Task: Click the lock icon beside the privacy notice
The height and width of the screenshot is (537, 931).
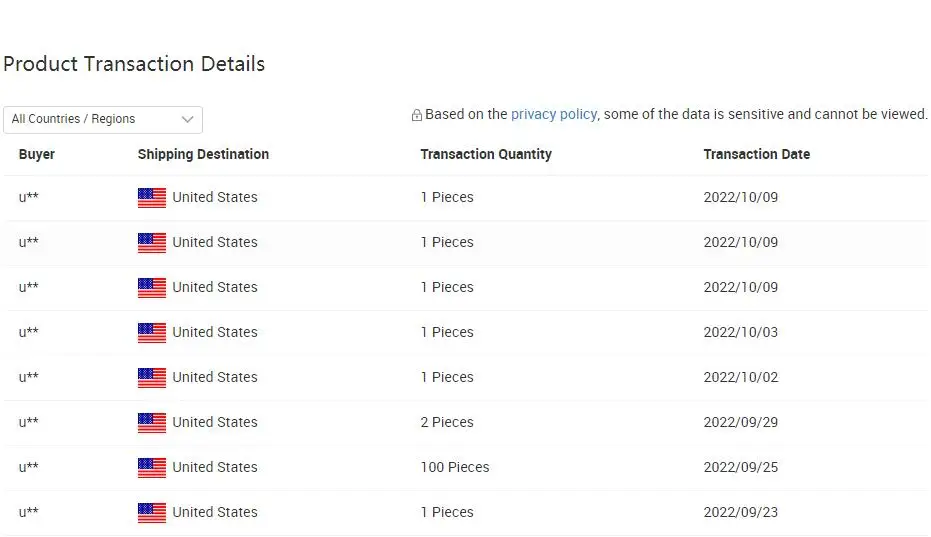Action: pos(417,115)
